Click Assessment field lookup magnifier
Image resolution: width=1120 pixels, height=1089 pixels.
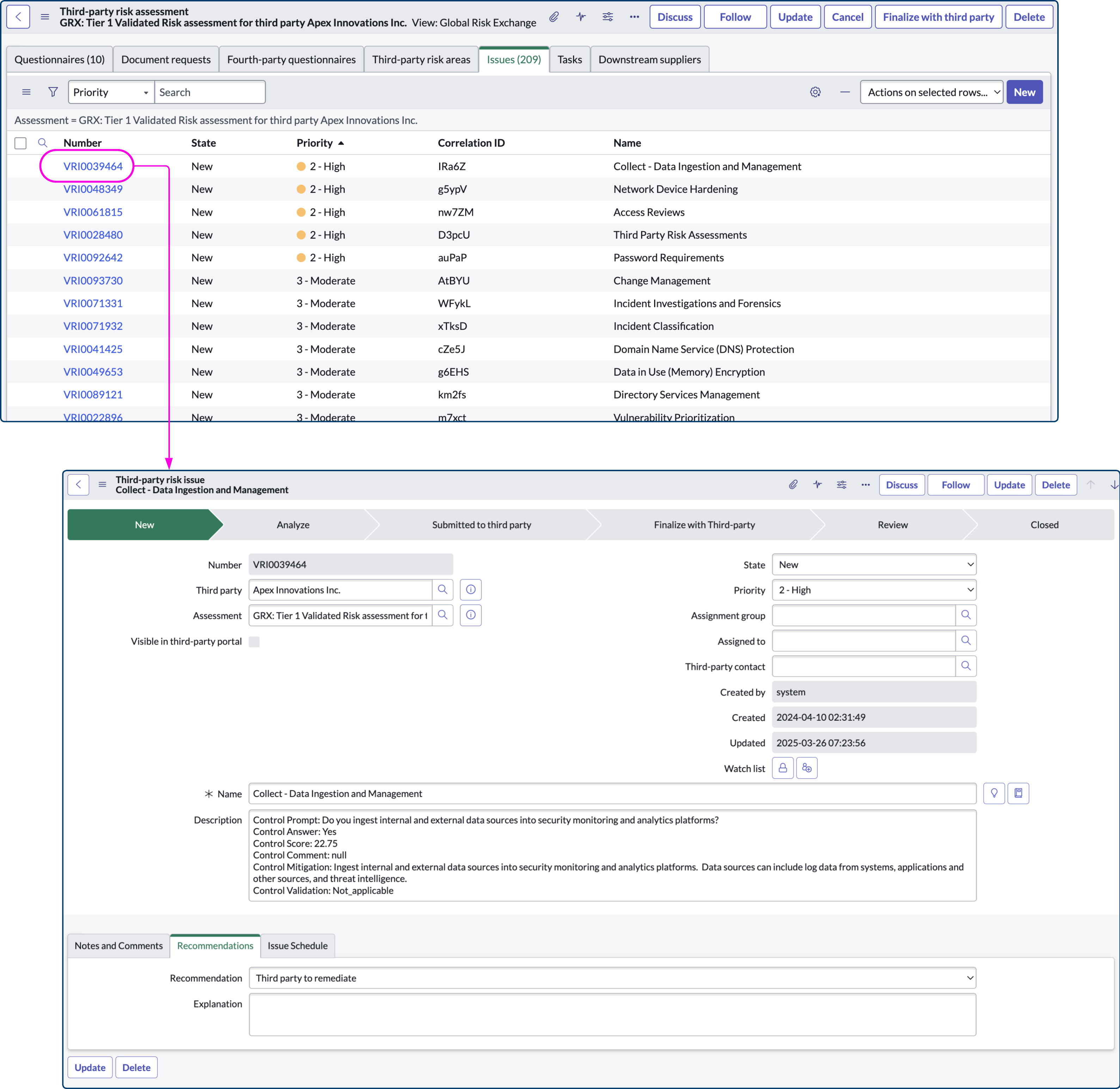tap(443, 615)
